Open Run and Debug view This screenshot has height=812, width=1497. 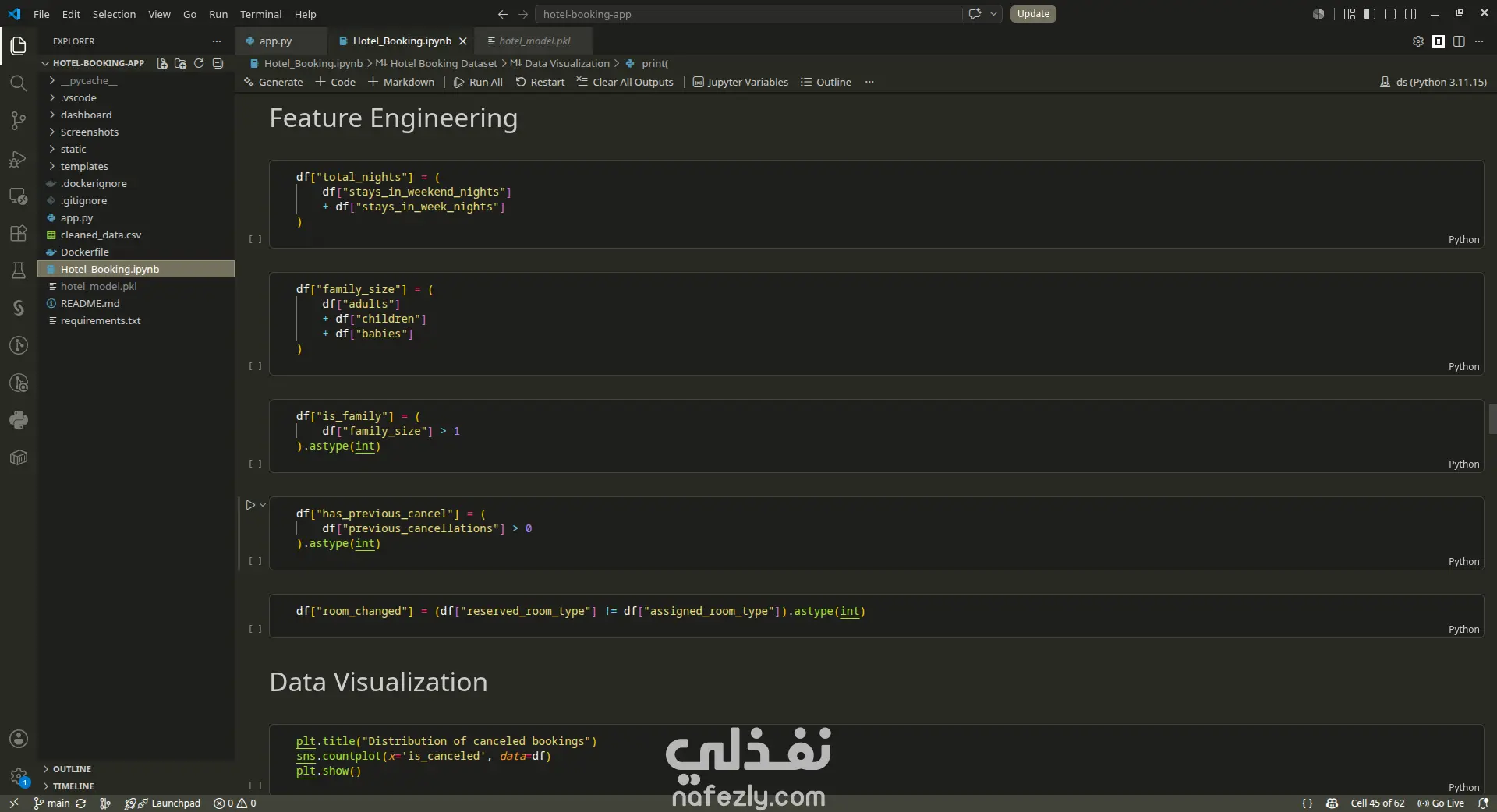click(x=19, y=159)
